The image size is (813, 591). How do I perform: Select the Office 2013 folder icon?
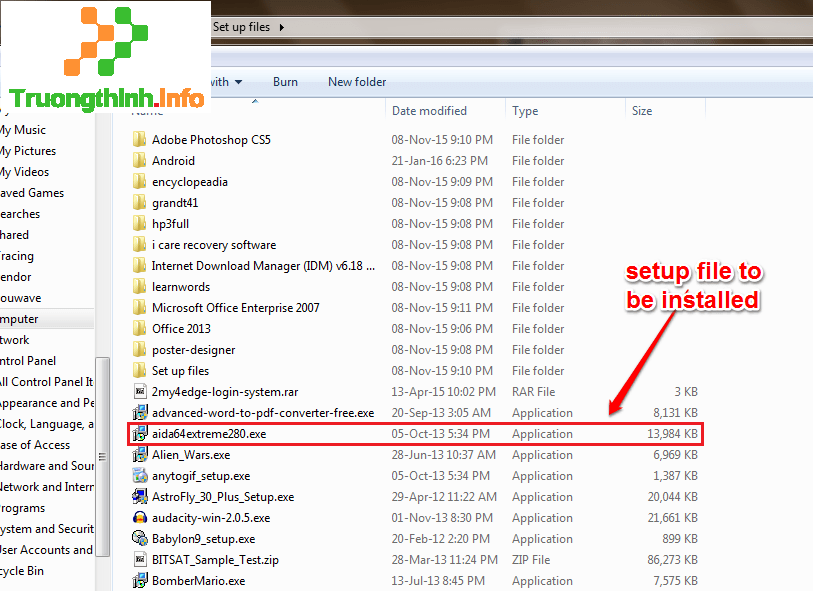click(139, 329)
